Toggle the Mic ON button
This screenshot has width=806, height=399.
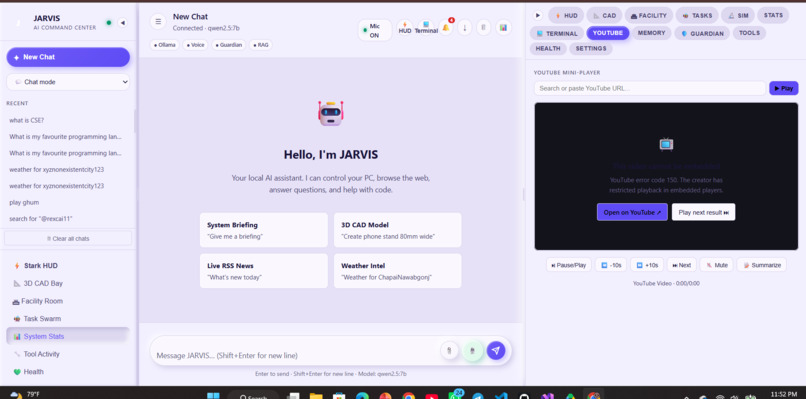375,30
